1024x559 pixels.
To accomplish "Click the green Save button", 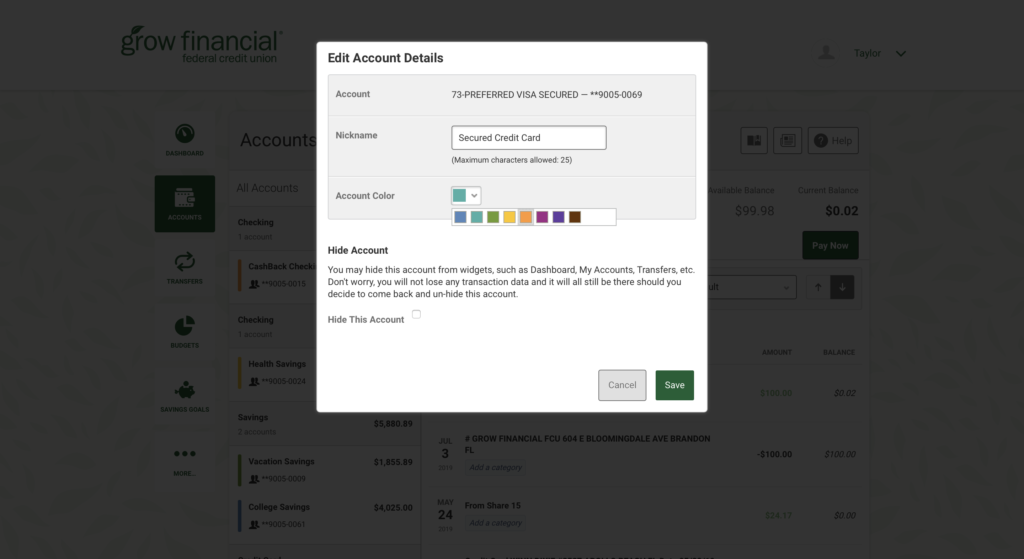I will pos(675,385).
